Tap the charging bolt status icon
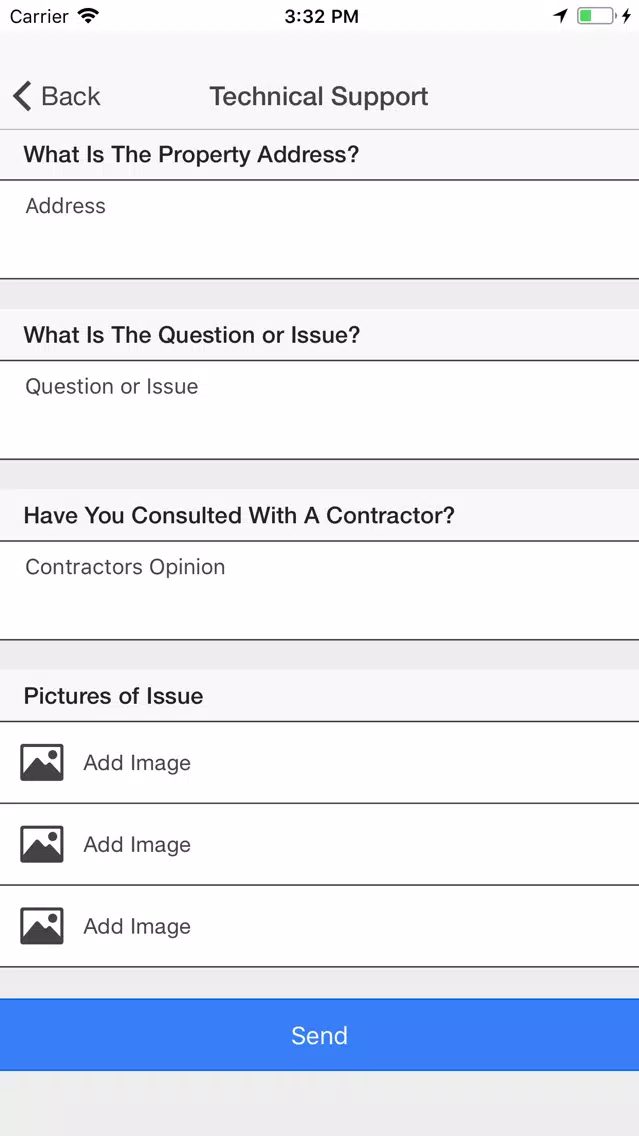The image size is (639, 1136). [x=626, y=16]
